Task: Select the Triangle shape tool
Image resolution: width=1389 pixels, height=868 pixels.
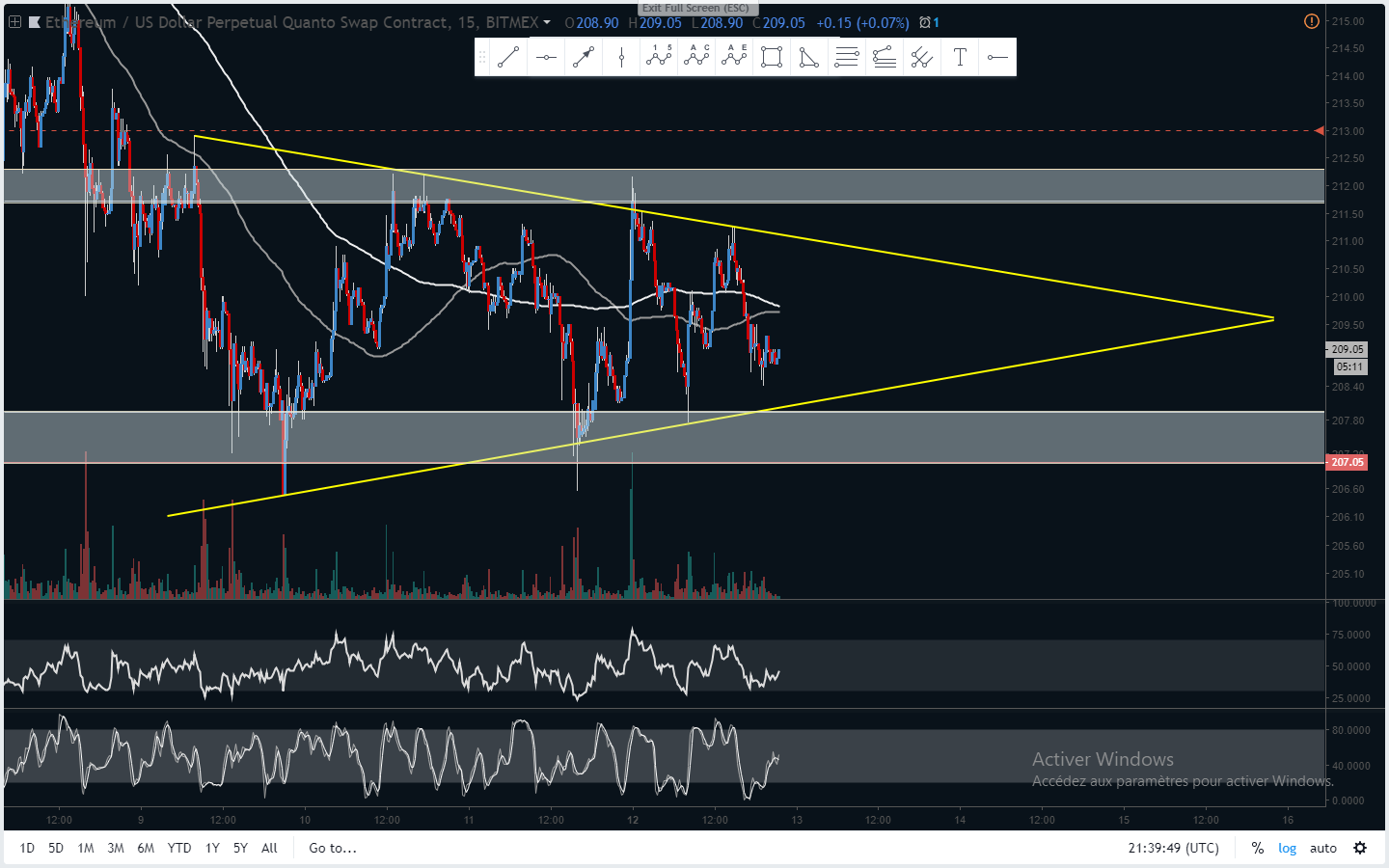Action: click(x=808, y=58)
